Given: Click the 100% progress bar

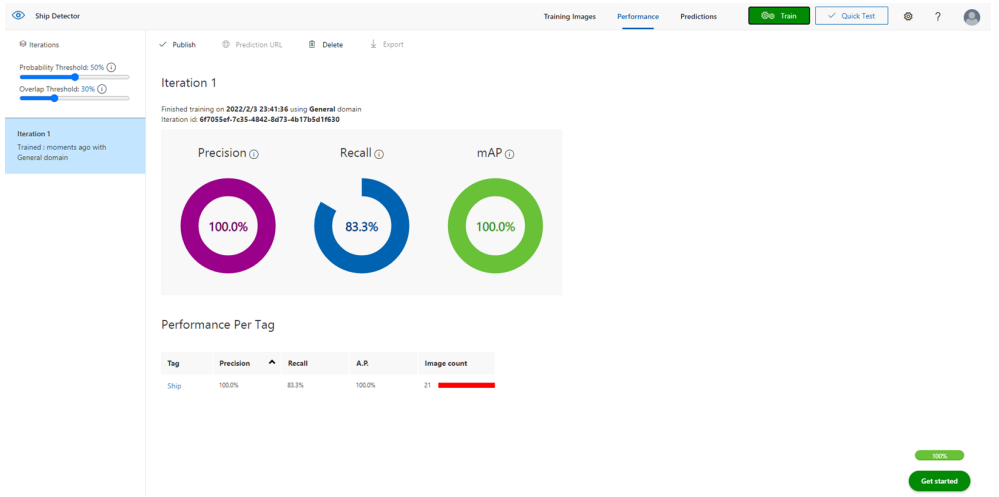Looking at the screenshot, I should [939, 456].
